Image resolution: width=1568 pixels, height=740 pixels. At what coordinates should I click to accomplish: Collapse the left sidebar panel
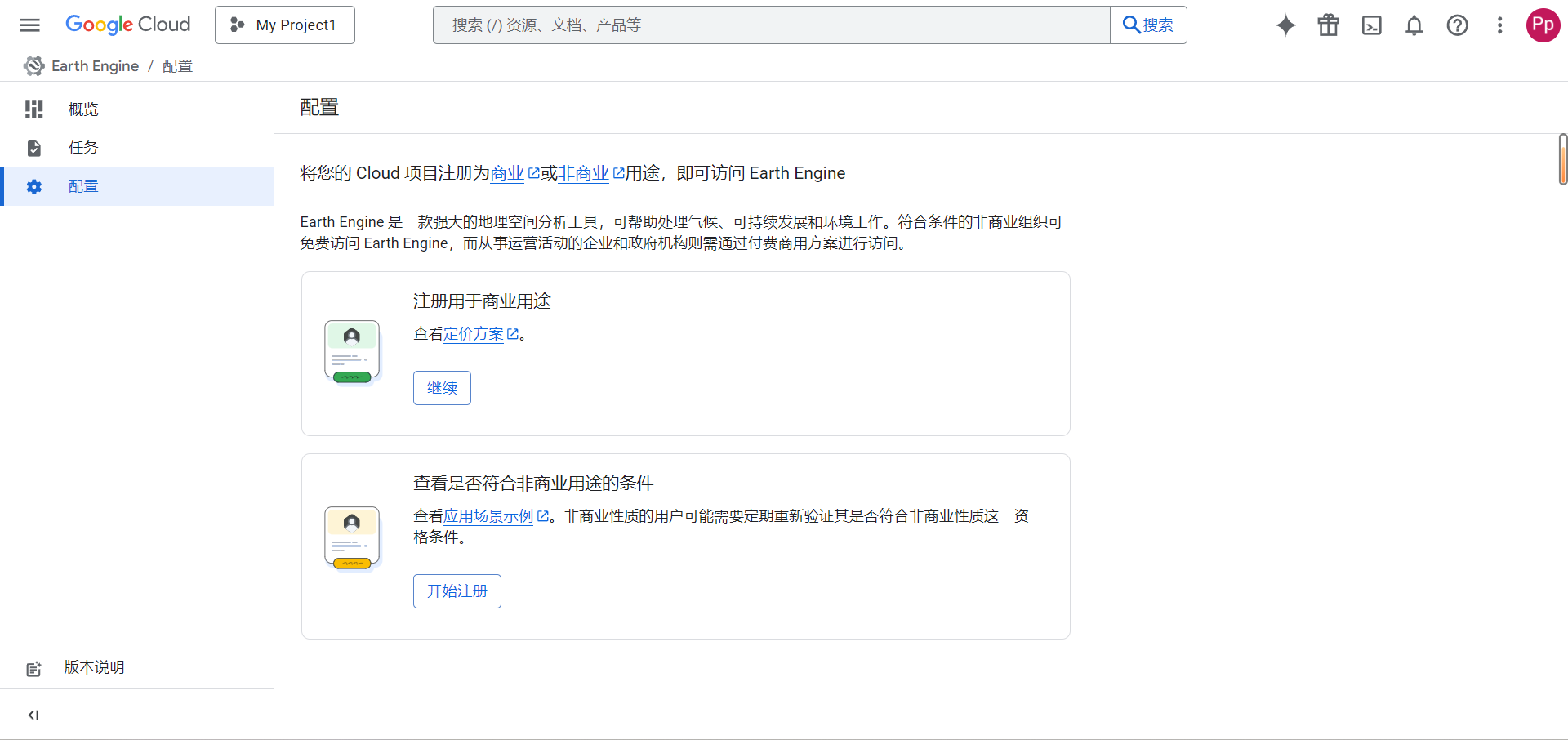click(x=33, y=715)
